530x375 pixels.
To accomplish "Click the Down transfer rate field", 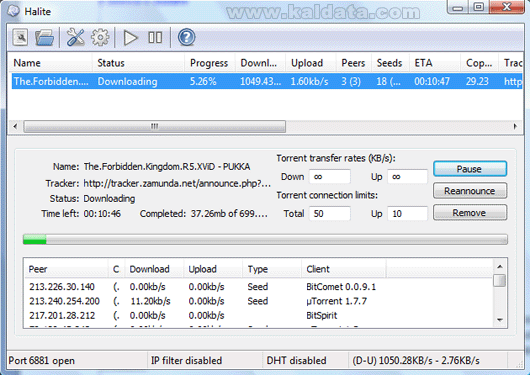I will (330, 177).
